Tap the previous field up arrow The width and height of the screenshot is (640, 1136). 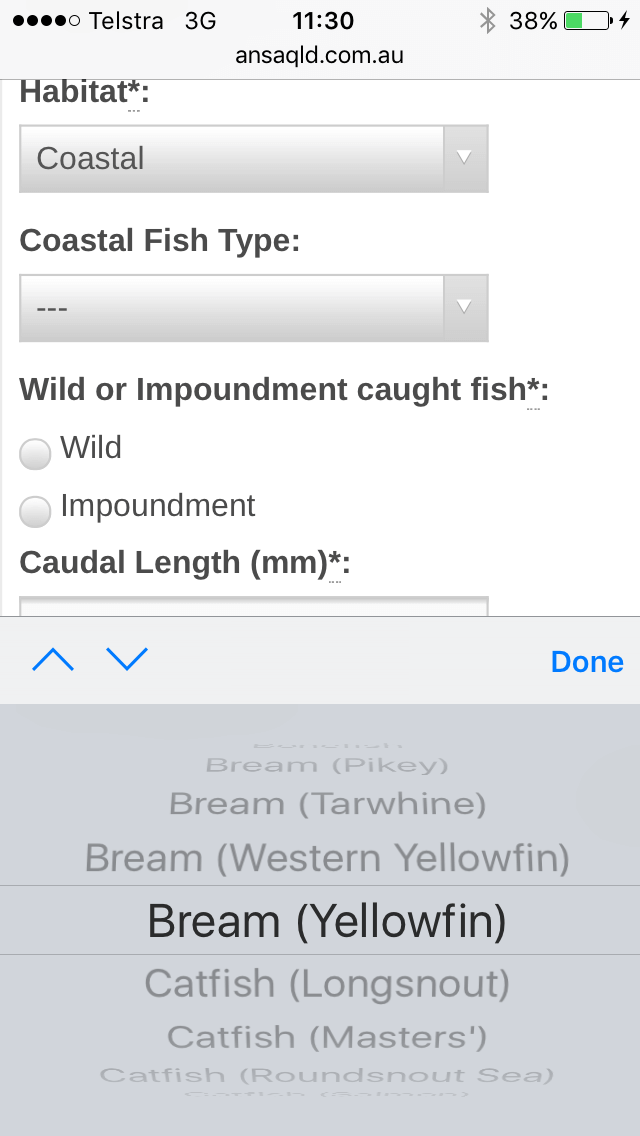(x=53, y=660)
